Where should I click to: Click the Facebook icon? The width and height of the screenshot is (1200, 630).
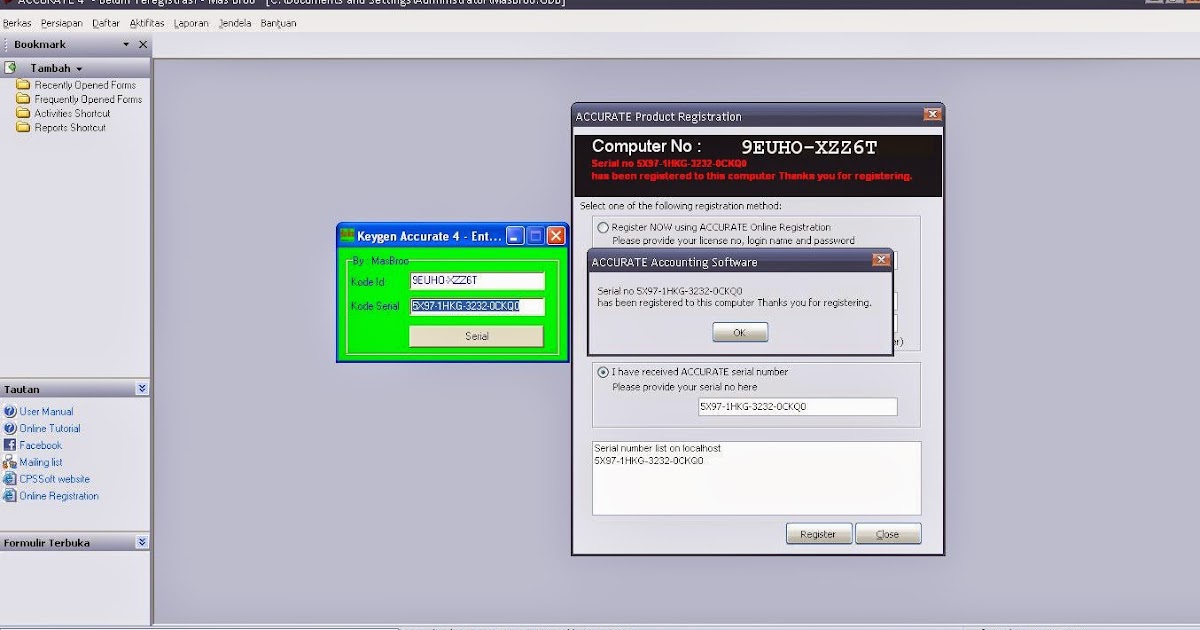coord(10,445)
